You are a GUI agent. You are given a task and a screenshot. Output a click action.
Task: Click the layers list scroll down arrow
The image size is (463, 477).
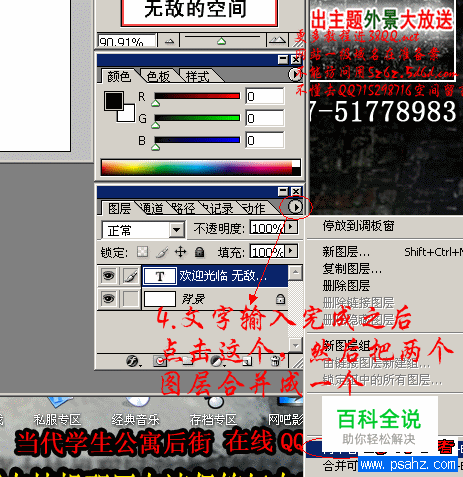(295, 345)
